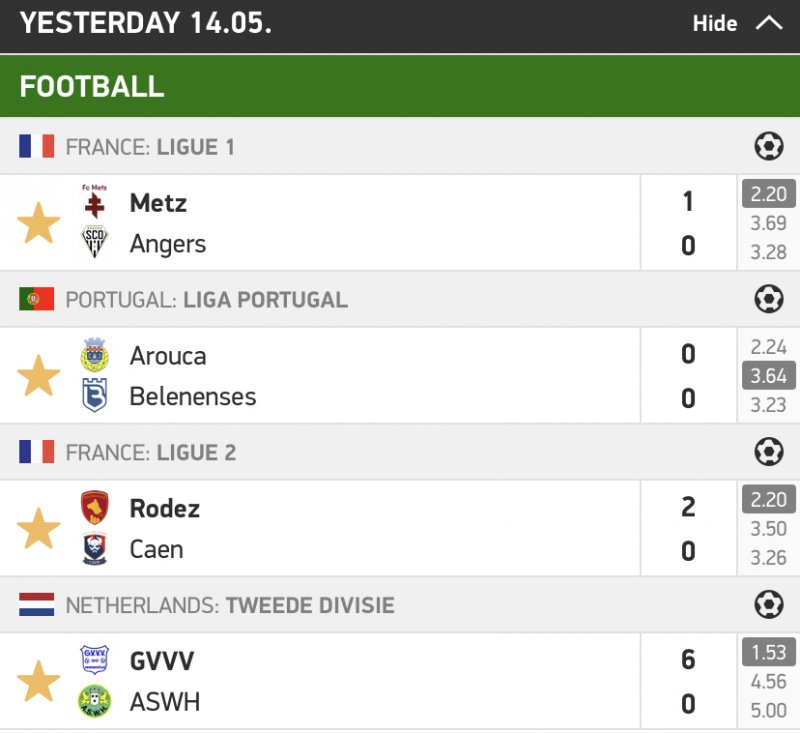
Task: Open the Portugal: Liga Portugal league header
Action: point(206,299)
